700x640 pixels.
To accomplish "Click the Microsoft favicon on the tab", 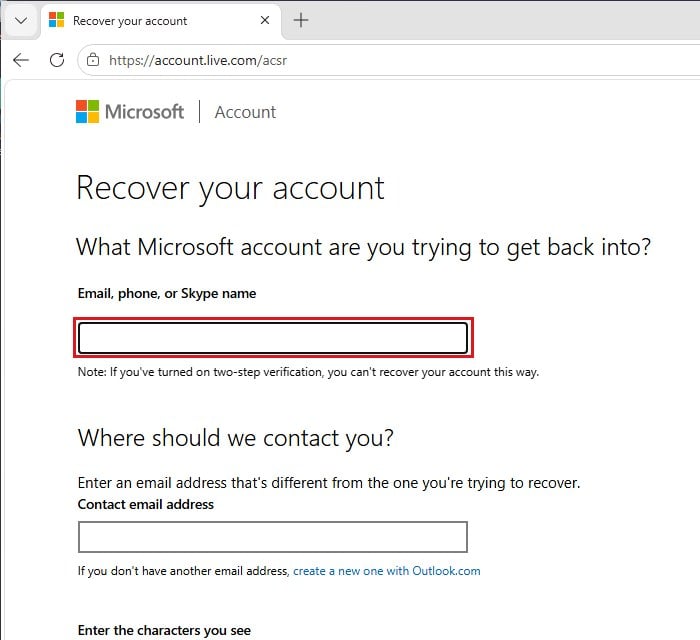I will [57, 20].
